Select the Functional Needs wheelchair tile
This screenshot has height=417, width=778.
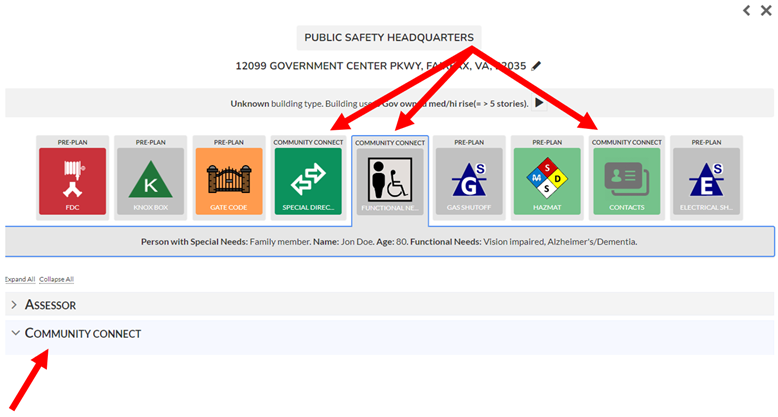click(389, 182)
